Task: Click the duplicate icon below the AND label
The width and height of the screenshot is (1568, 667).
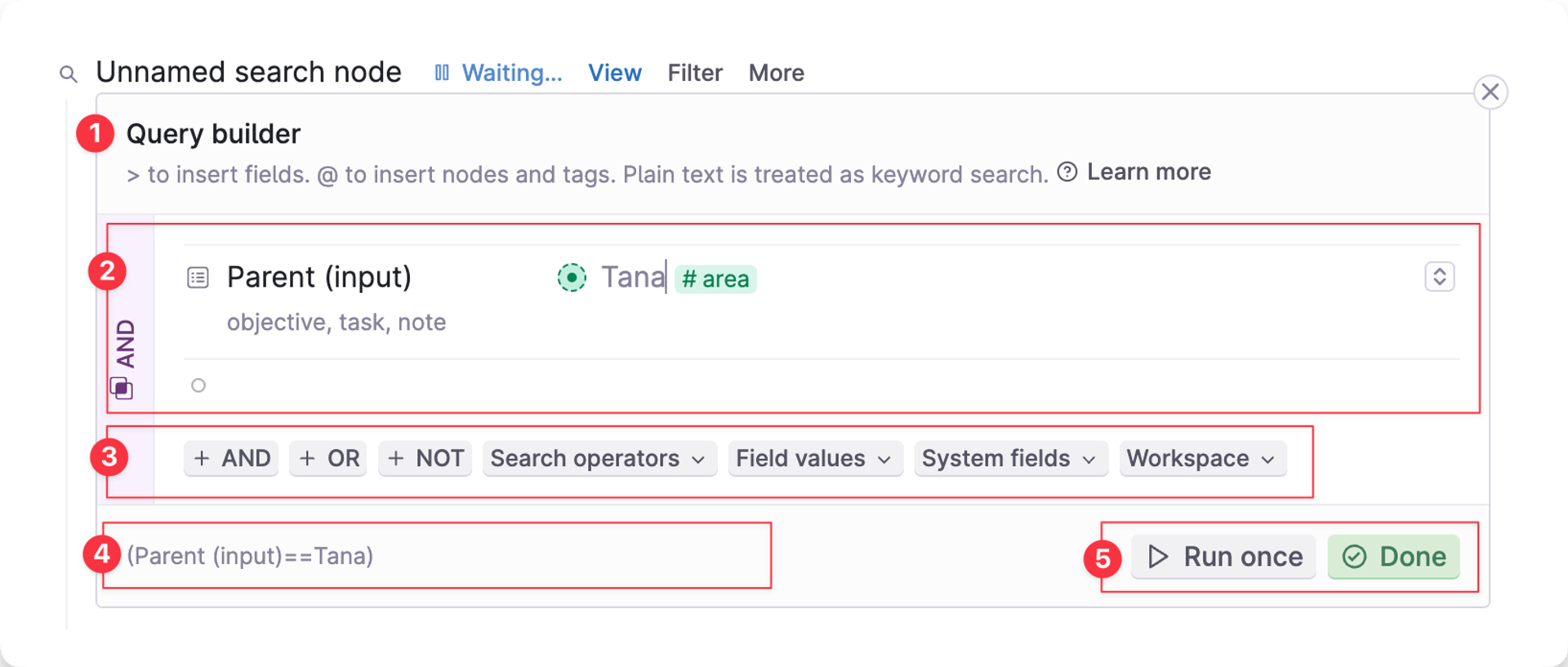Action: point(121,388)
